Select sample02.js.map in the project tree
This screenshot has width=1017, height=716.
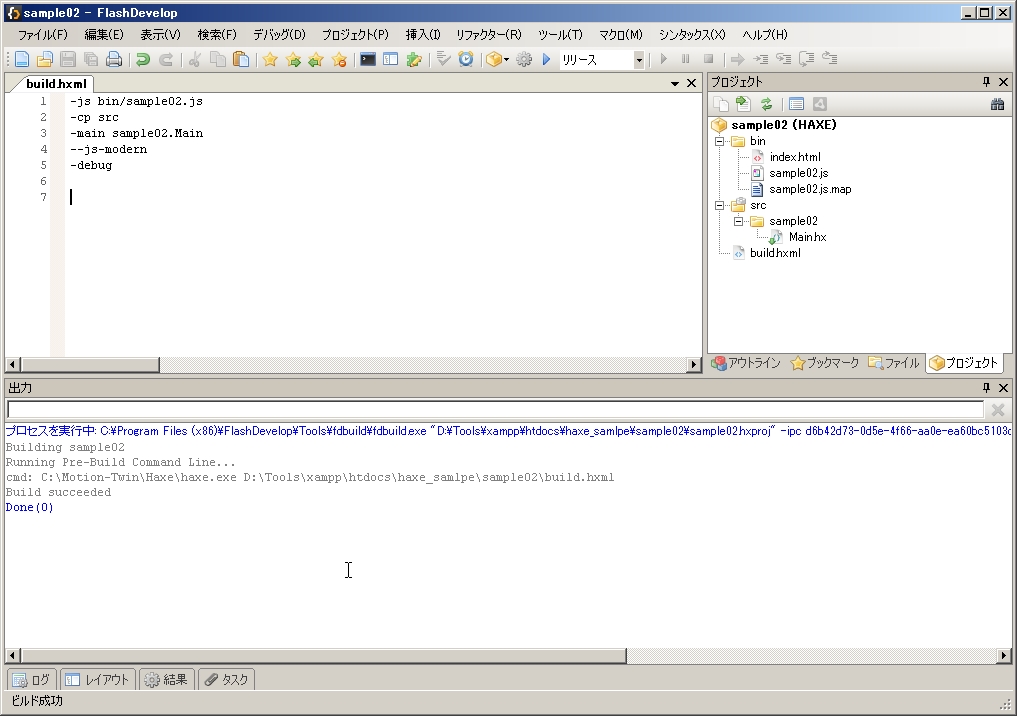tap(810, 189)
